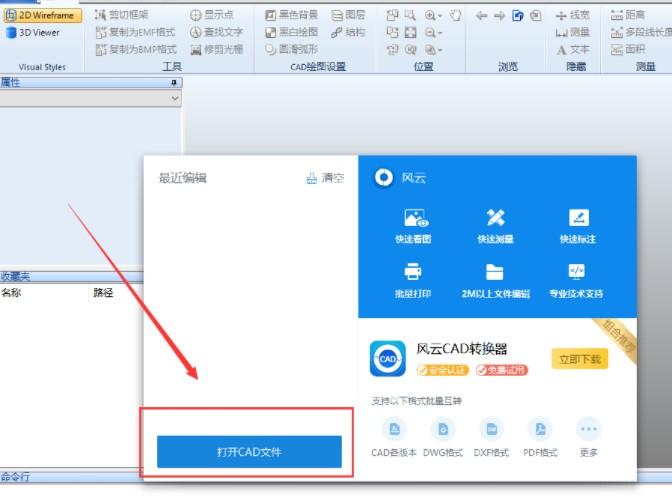Viewport: 672px width, 499px height.
Task: Click 更多 more formats icon
Action: [x=589, y=429]
